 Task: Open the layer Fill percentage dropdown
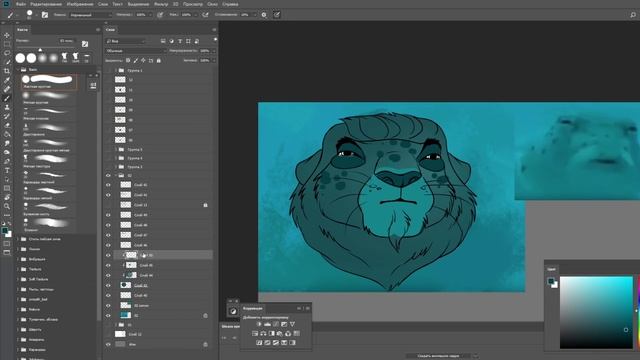(x=214, y=60)
